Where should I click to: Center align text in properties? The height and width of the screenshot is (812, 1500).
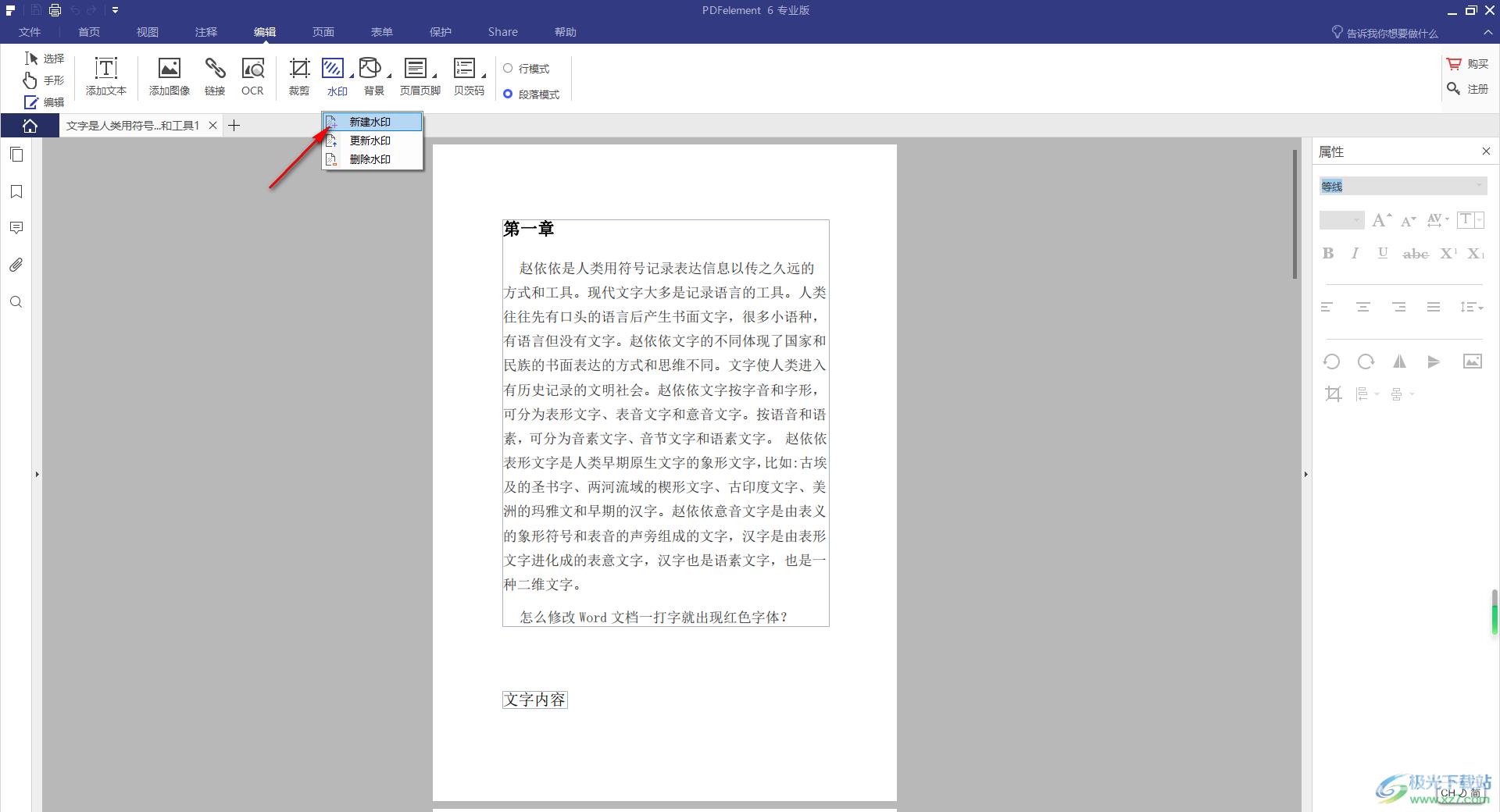pos(1363,308)
